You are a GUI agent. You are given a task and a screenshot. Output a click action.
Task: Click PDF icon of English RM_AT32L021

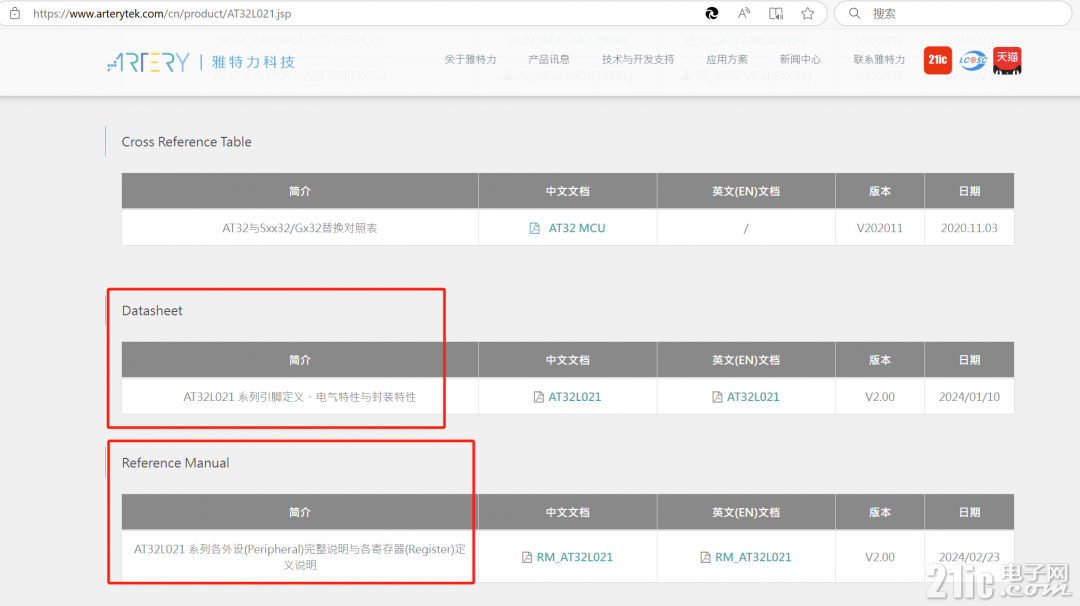click(x=705, y=557)
